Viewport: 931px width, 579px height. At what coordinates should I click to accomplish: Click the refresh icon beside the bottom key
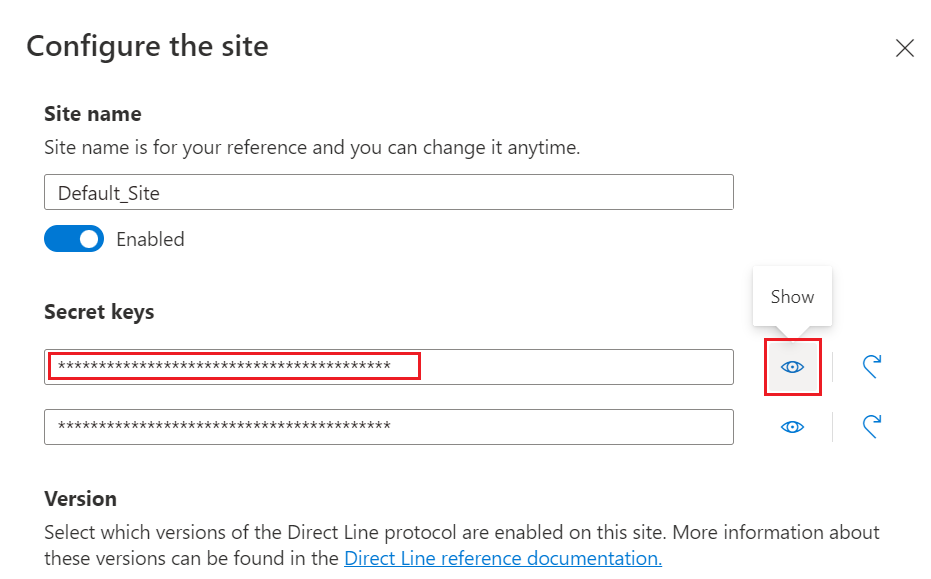pos(870,427)
